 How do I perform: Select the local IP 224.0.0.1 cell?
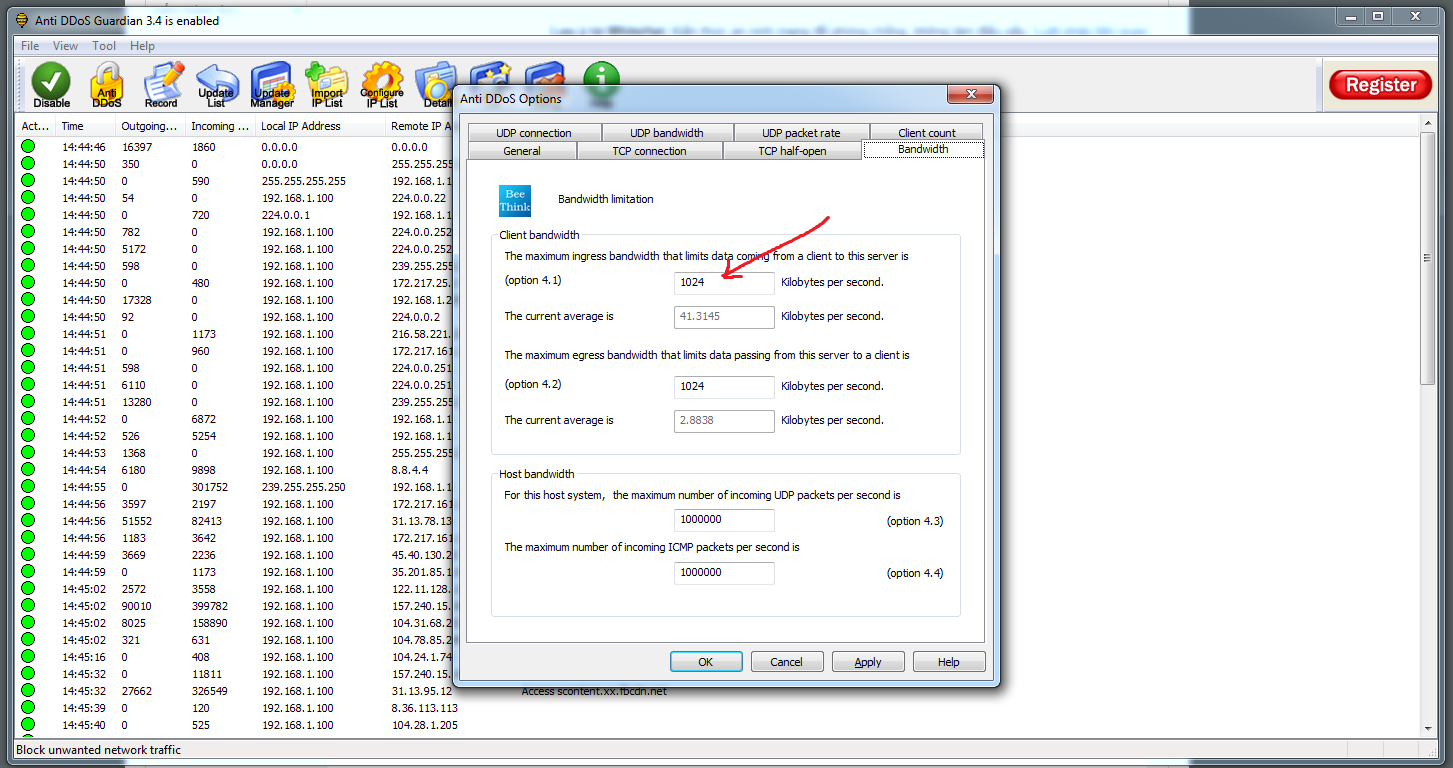pos(286,215)
